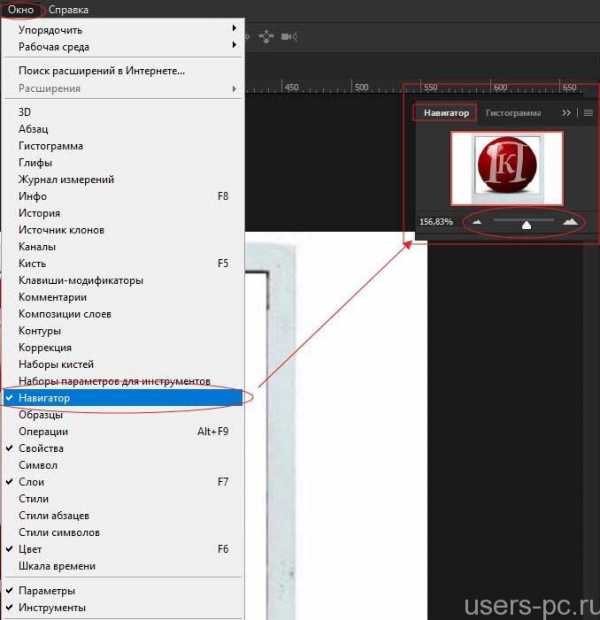The image size is (600, 620).
Task: Open the Операции panel
Action: (123, 431)
